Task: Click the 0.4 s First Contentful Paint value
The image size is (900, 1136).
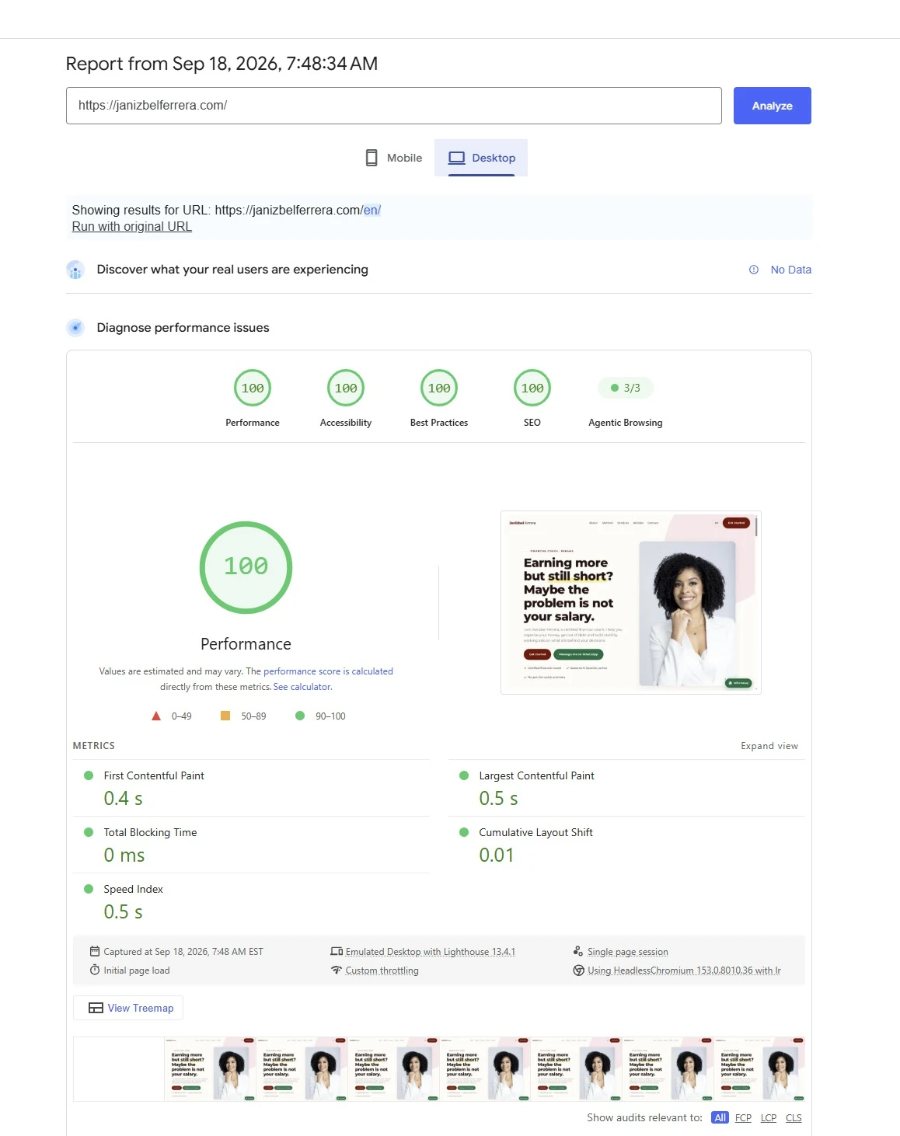Action: 123,798
